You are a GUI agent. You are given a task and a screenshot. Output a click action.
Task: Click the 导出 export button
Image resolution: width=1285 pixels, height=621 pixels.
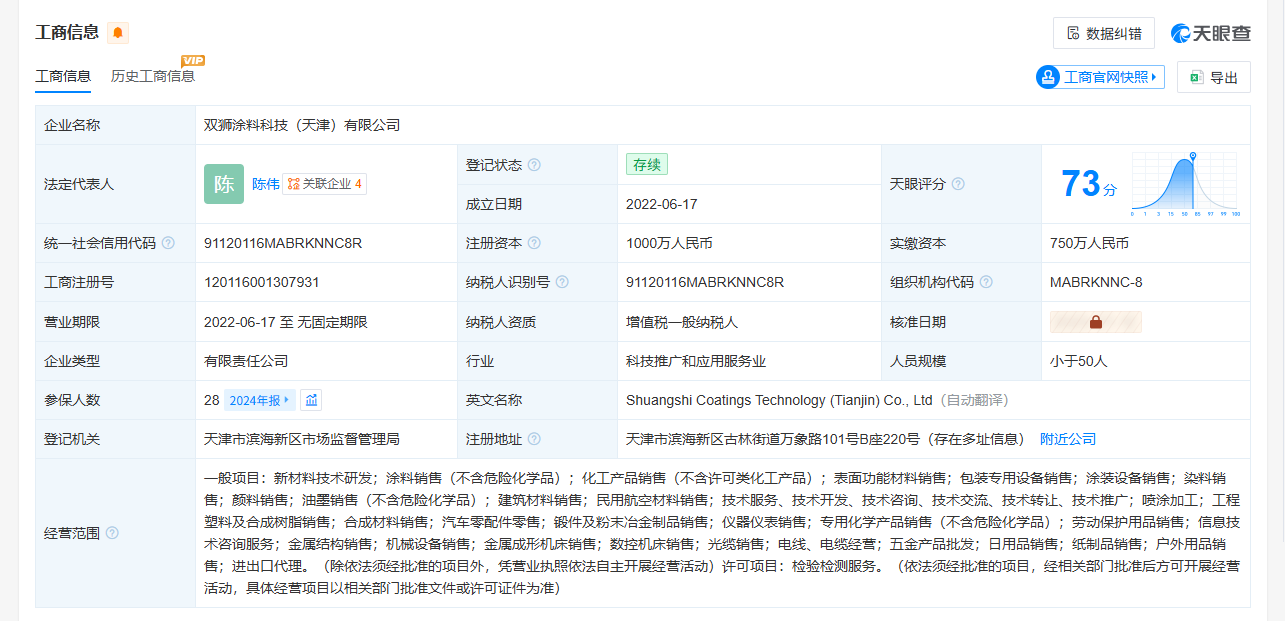pos(1213,77)
